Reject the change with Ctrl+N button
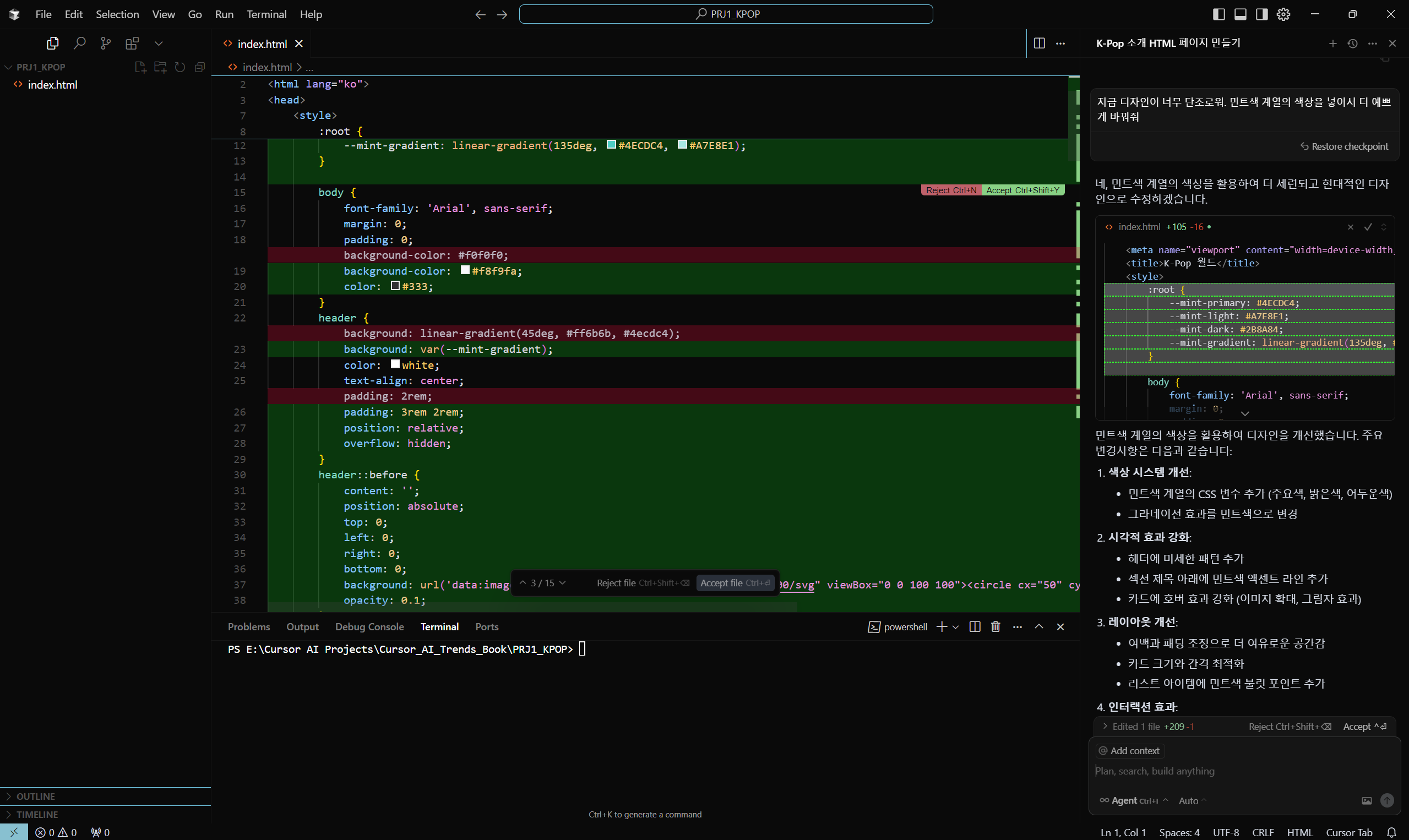The height and width of the screenshot is (840, 1409). (951, 190)
